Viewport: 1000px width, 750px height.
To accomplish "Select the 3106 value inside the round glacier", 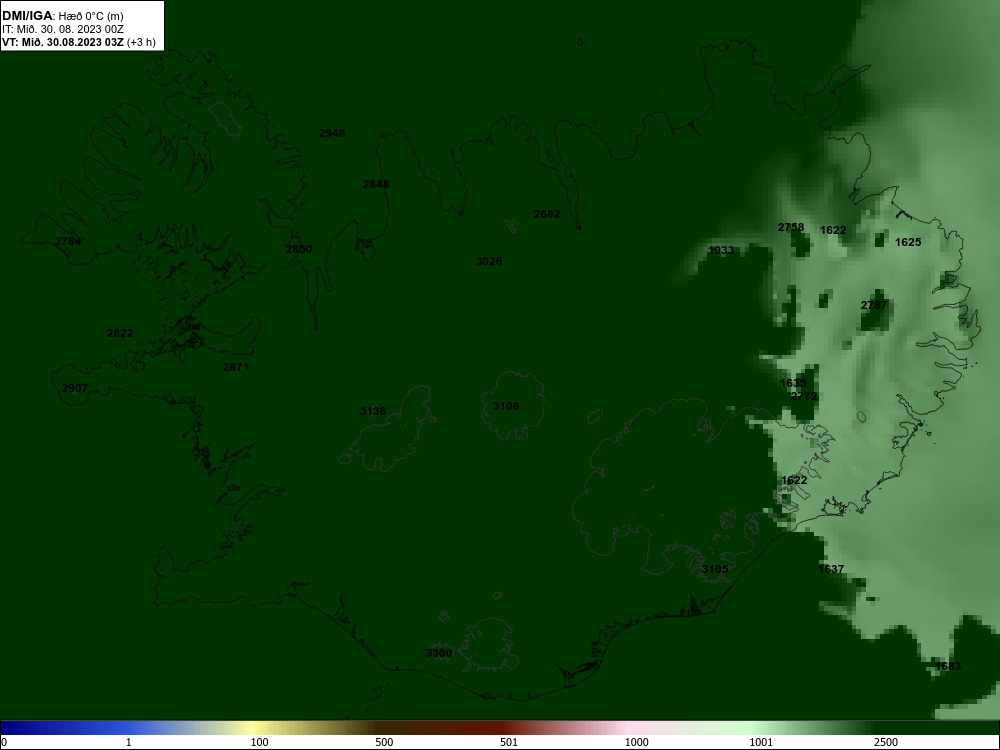I will (x=506, y=406).
